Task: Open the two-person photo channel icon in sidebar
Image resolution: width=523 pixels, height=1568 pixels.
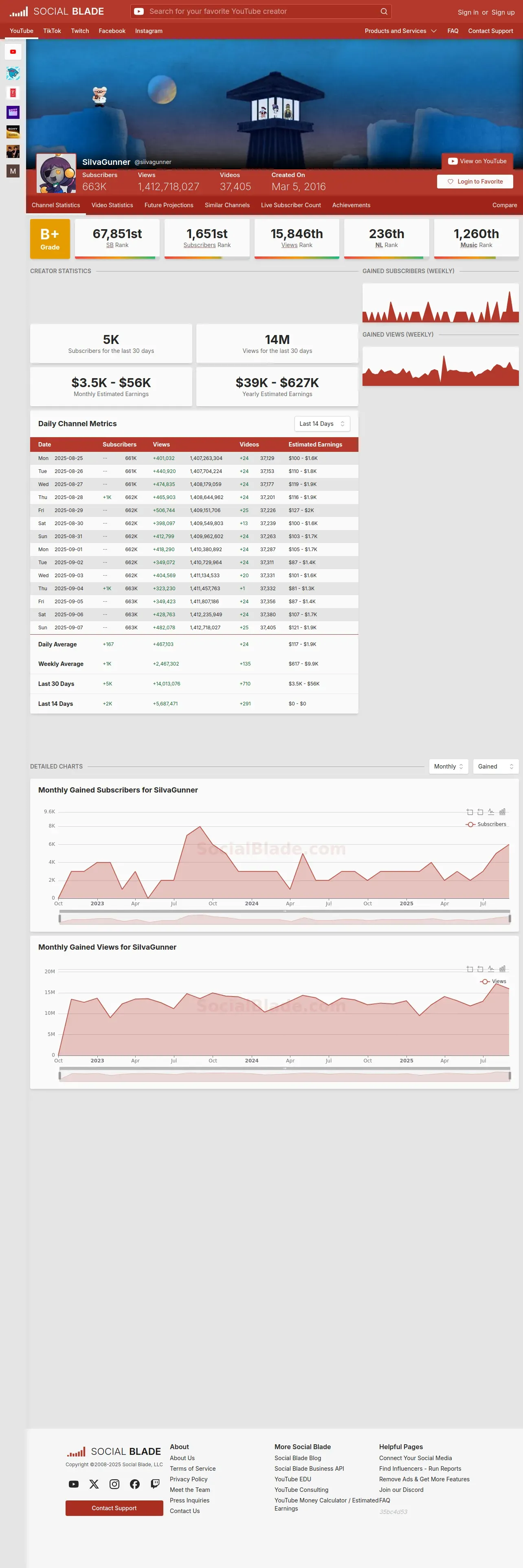Action: 13,151
